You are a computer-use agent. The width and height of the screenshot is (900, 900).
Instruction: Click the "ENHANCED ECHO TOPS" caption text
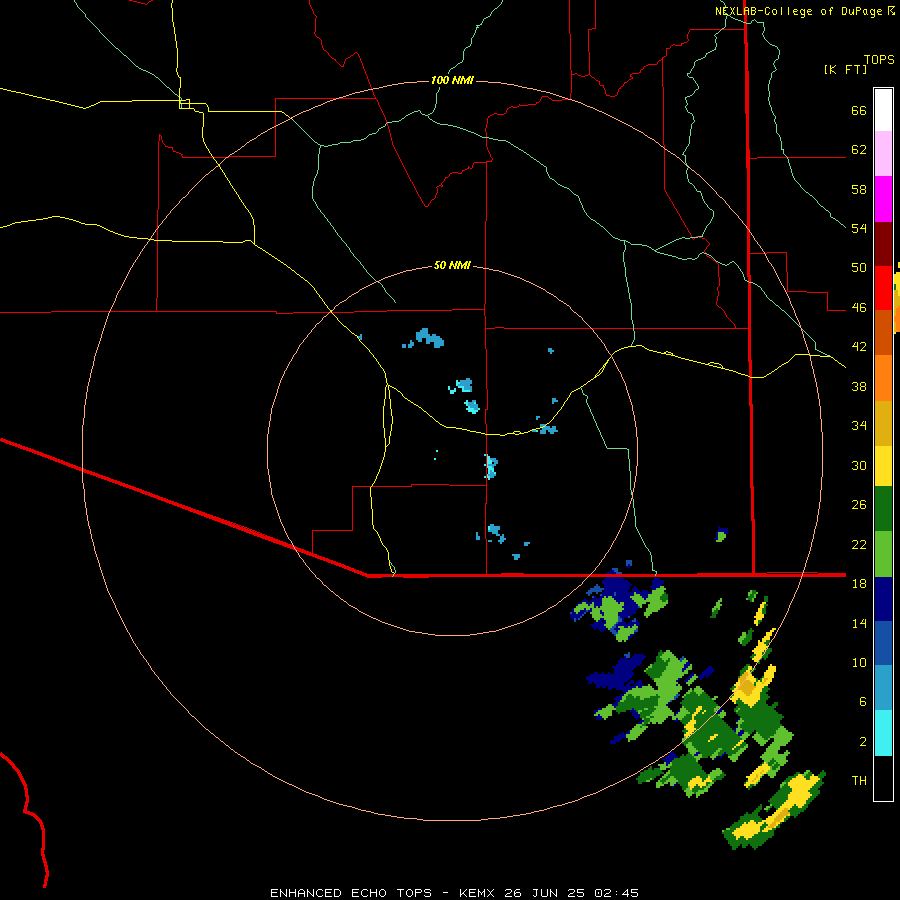click(351, 893)
